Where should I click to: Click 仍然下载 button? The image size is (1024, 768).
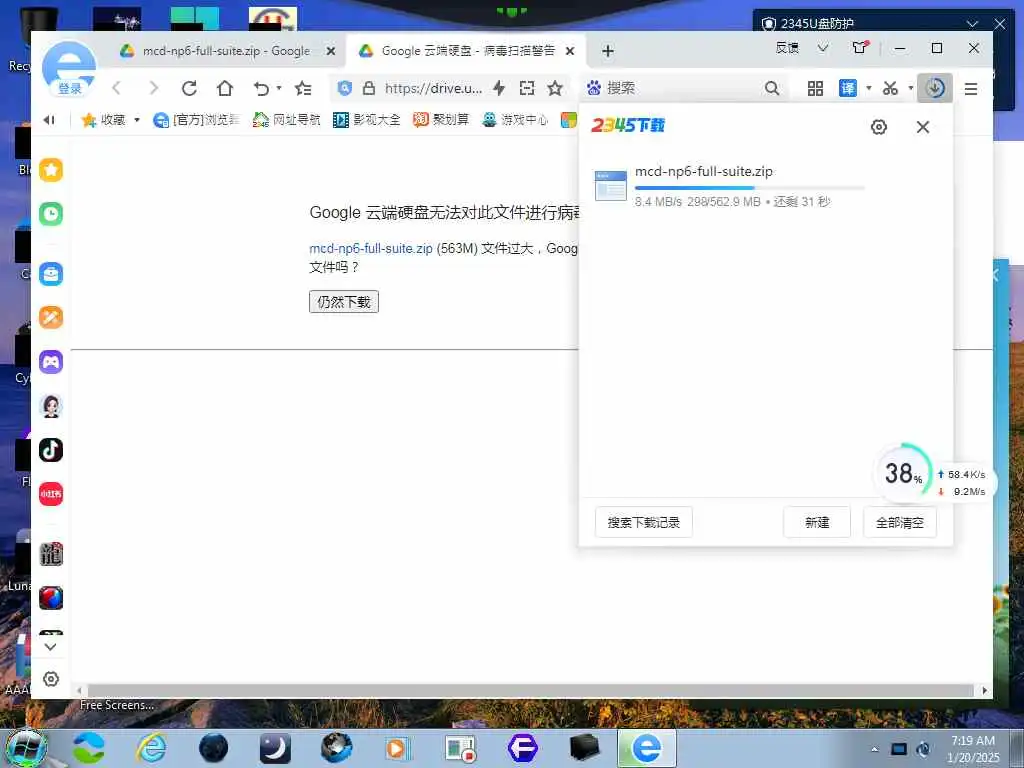(x=344, y=302)
